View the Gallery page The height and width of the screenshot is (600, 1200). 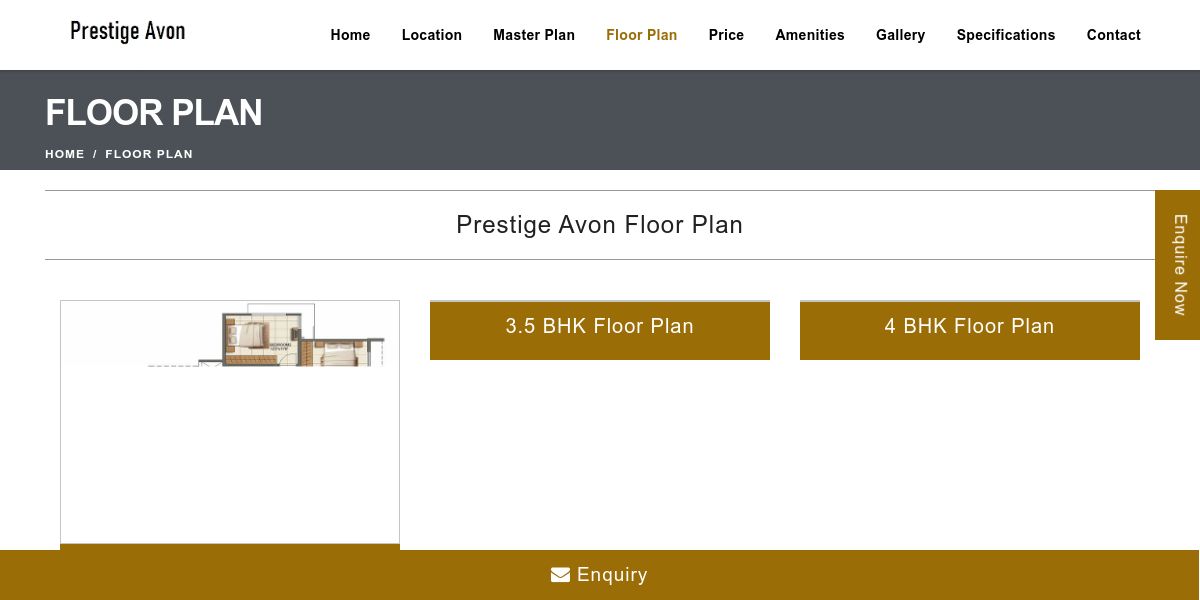click(901, 35)
